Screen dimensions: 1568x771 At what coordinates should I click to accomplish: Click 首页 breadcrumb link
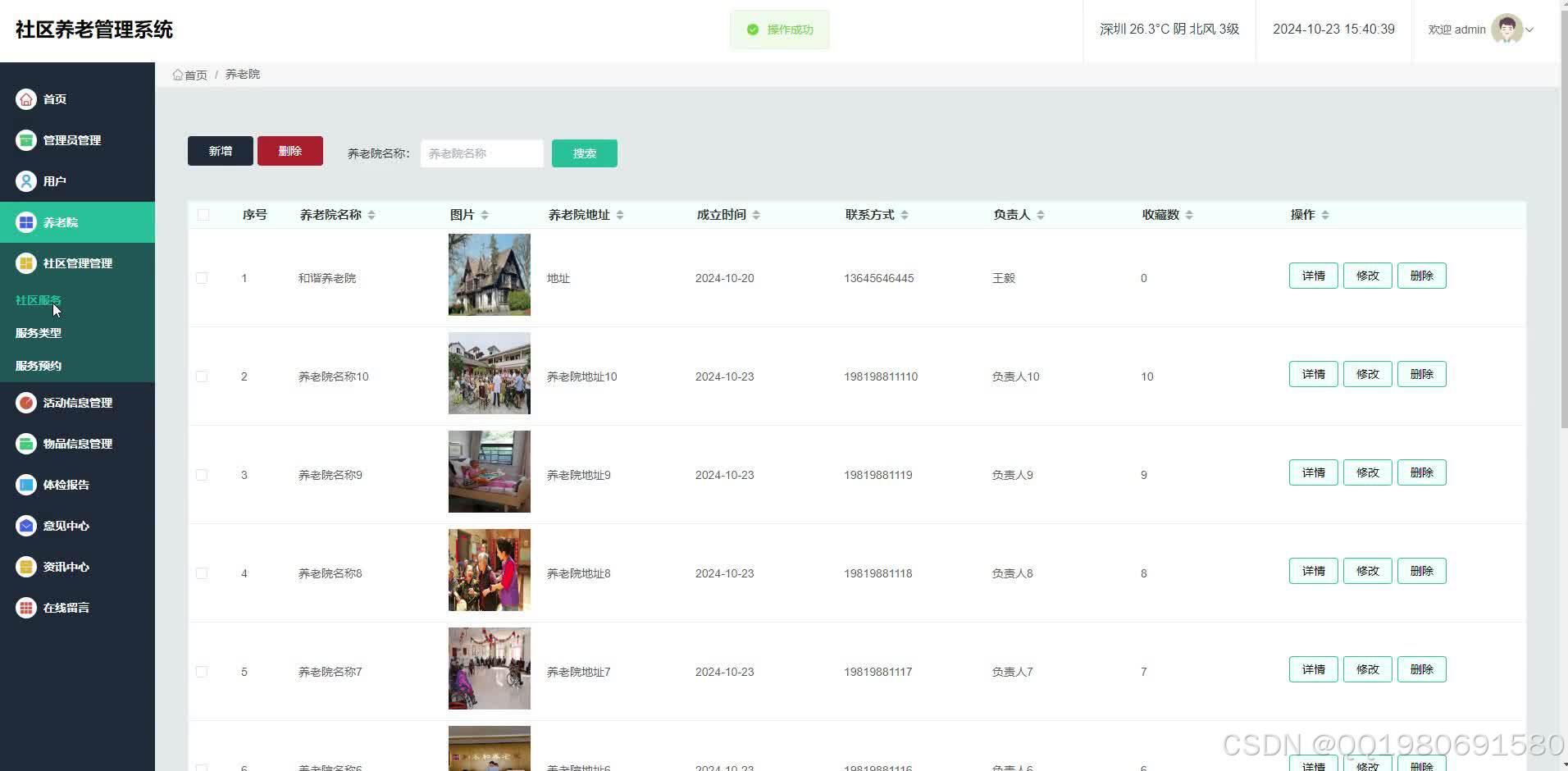coord(196,75)
